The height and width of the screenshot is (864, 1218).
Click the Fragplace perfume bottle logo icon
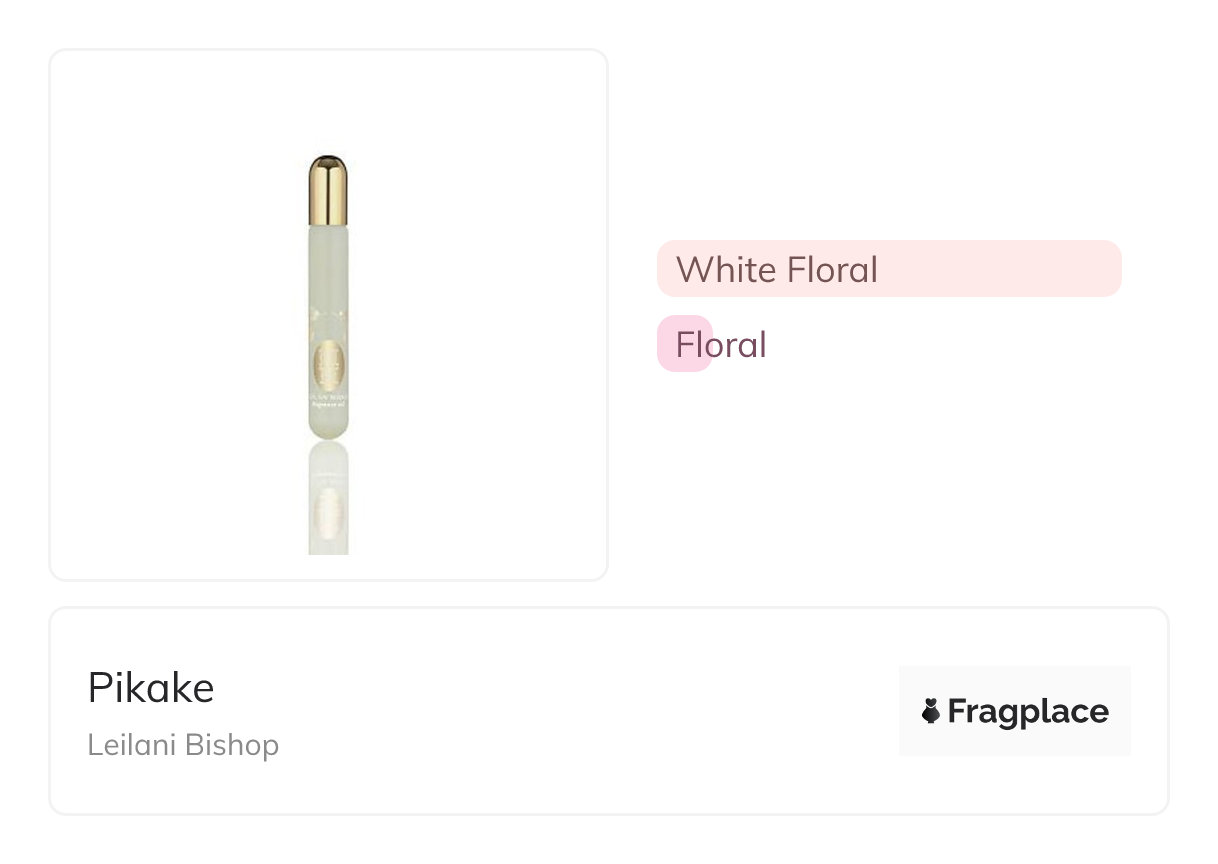pos(931,712)
